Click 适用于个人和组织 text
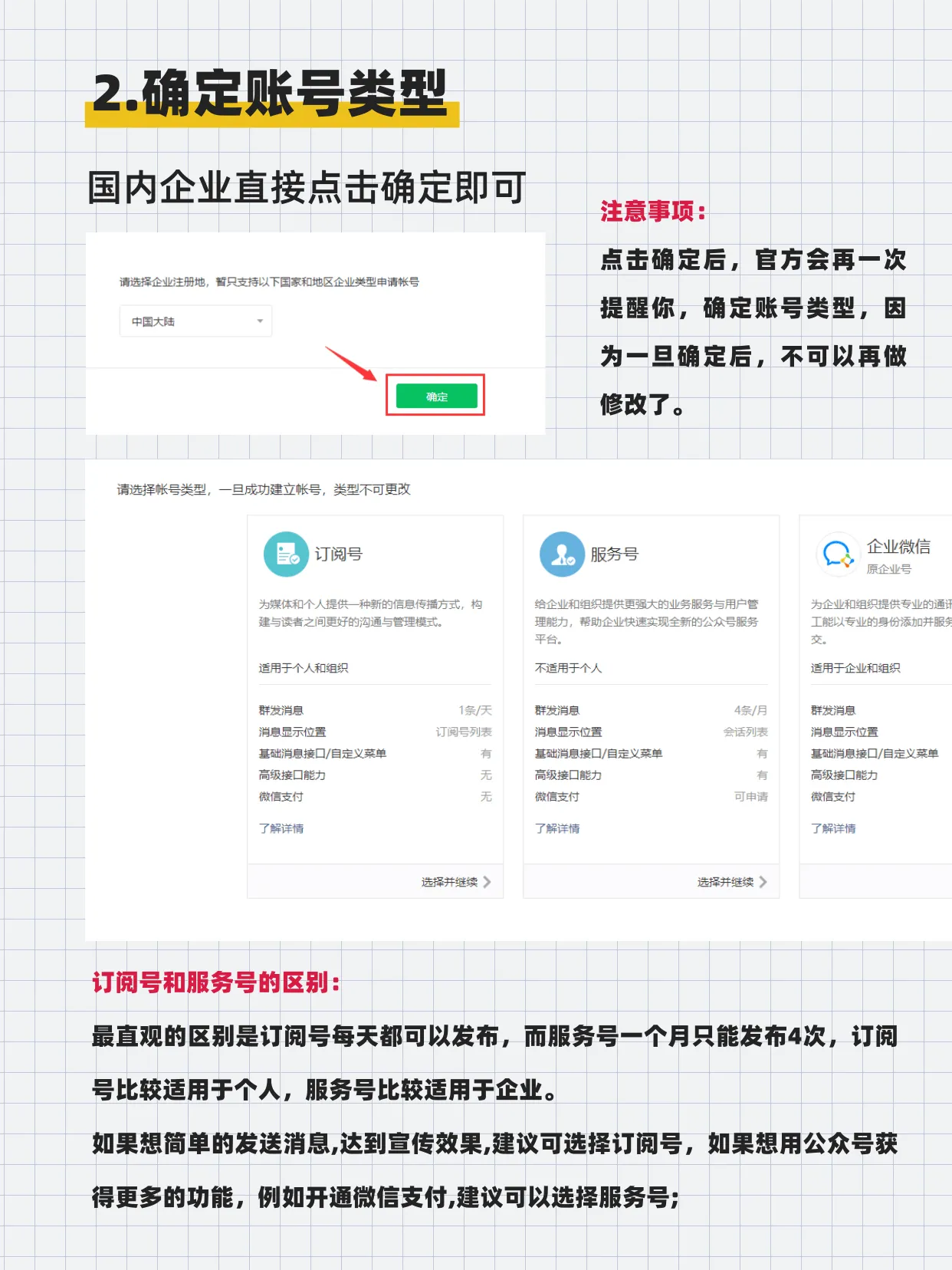The height and width of the screenshot is (1270, 952). tap(304, 668)
